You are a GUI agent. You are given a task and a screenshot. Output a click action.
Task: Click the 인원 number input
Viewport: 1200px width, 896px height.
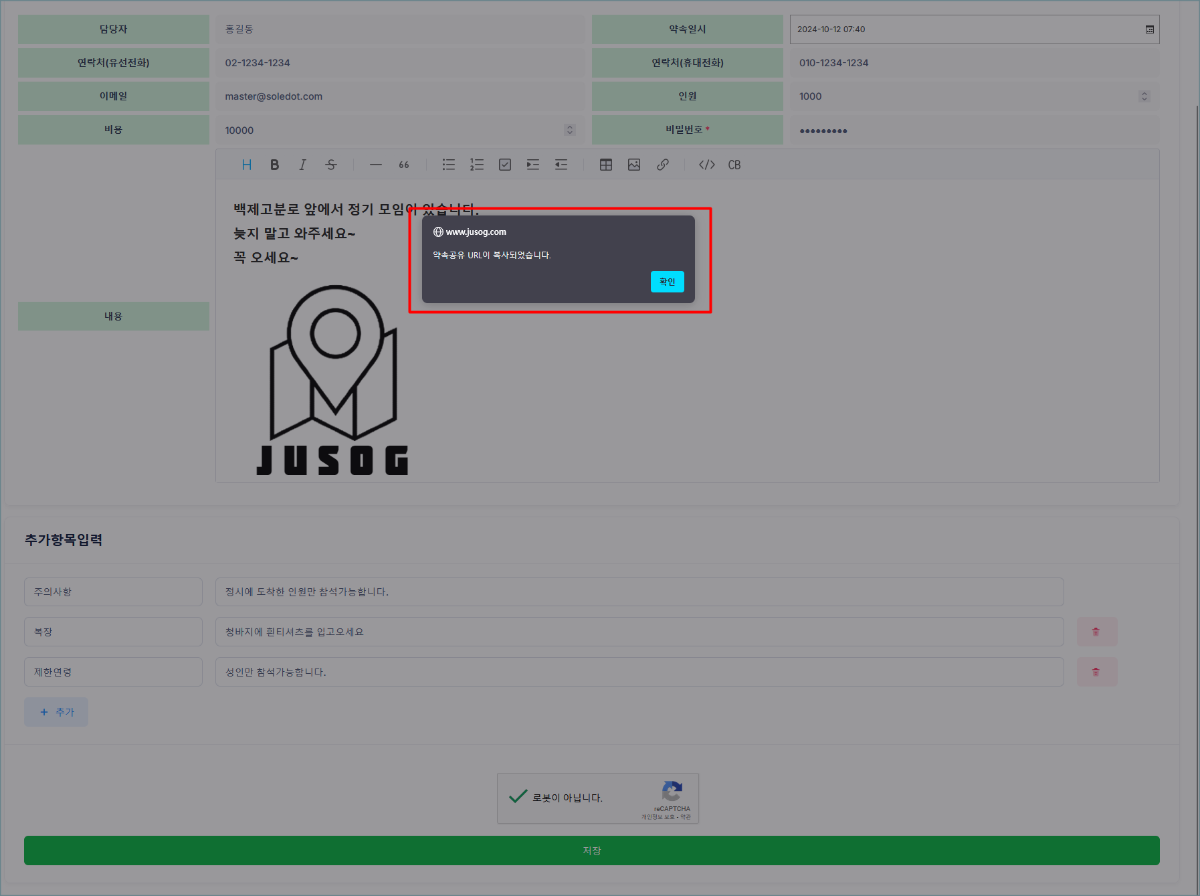click(975, 96)
